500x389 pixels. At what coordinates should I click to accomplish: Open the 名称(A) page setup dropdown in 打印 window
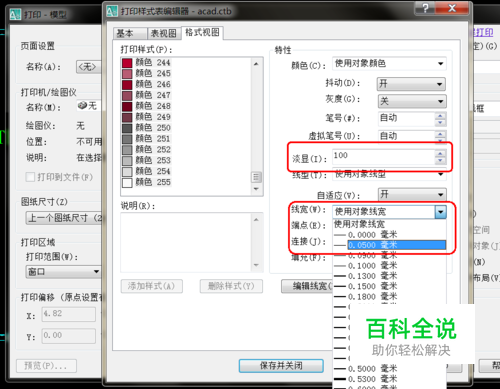(88, 67)
